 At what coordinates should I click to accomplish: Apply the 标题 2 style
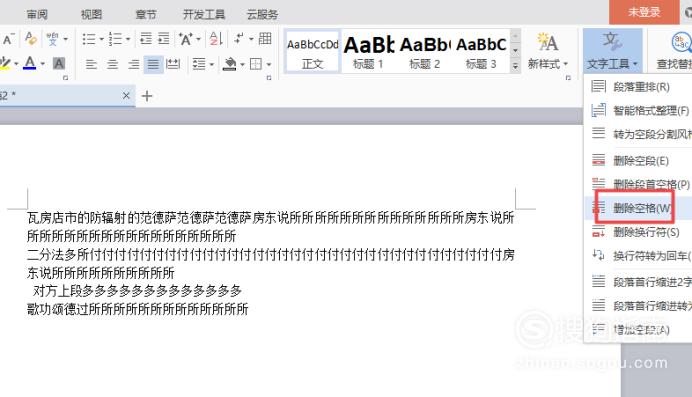(x=425, y=53)
